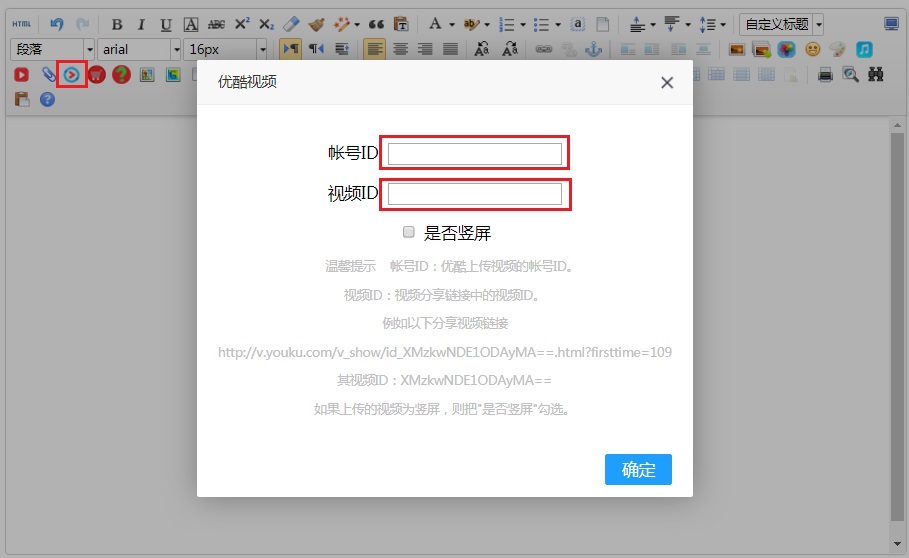Apply italic formatting
This screenshot has height=558, width=909.
pos(141,24)
